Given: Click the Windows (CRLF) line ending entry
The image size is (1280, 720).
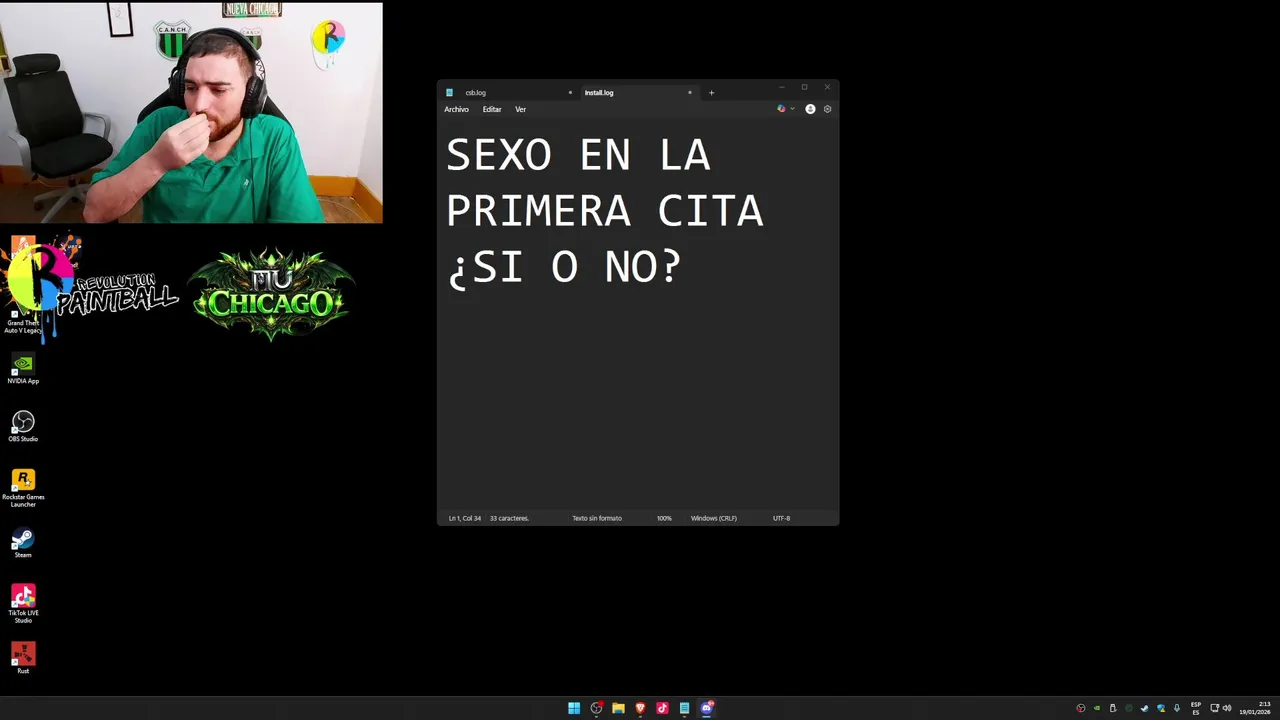Looking at the screenshot, I should click(714, 518).
